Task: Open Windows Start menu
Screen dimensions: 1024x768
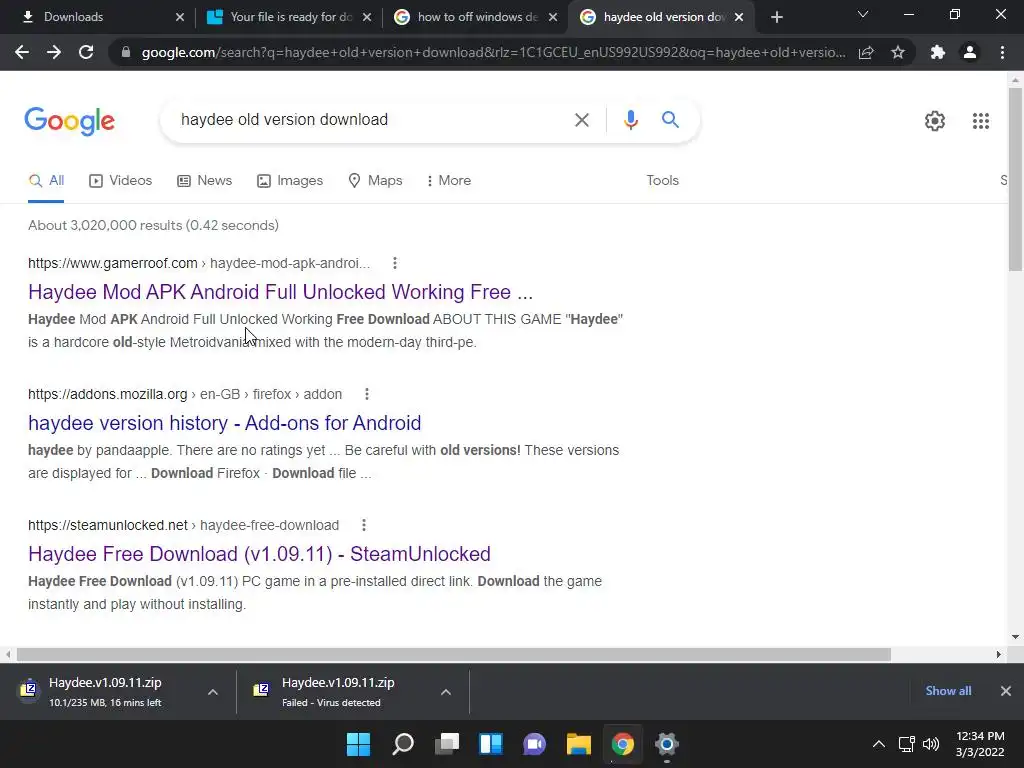Action: pos(358,744)
